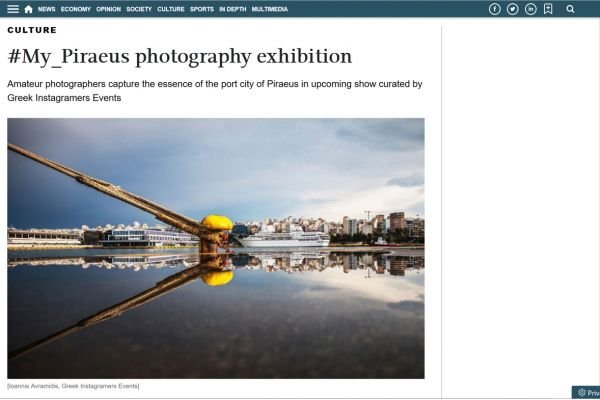This screenshot has width=600, height=400.
Task: Go to homepage via house icon
Action: point(28,9)
